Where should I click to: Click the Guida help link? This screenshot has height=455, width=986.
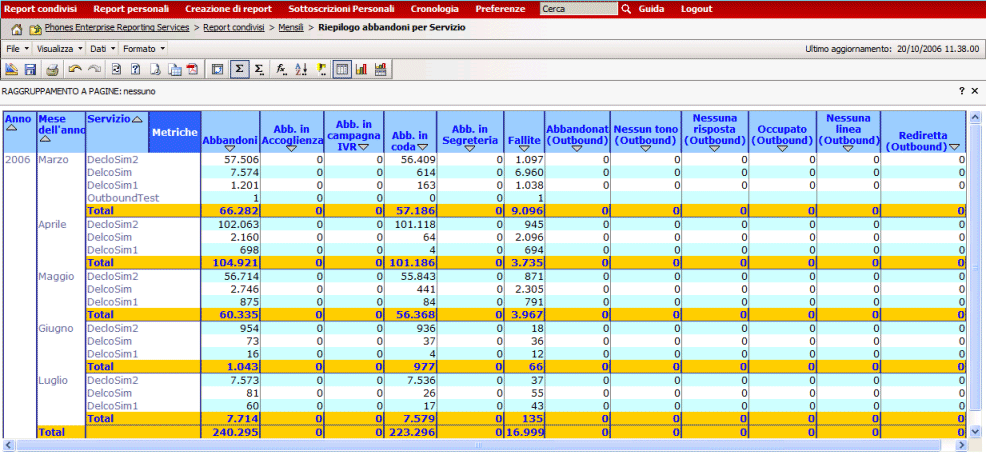click(651, 9)
